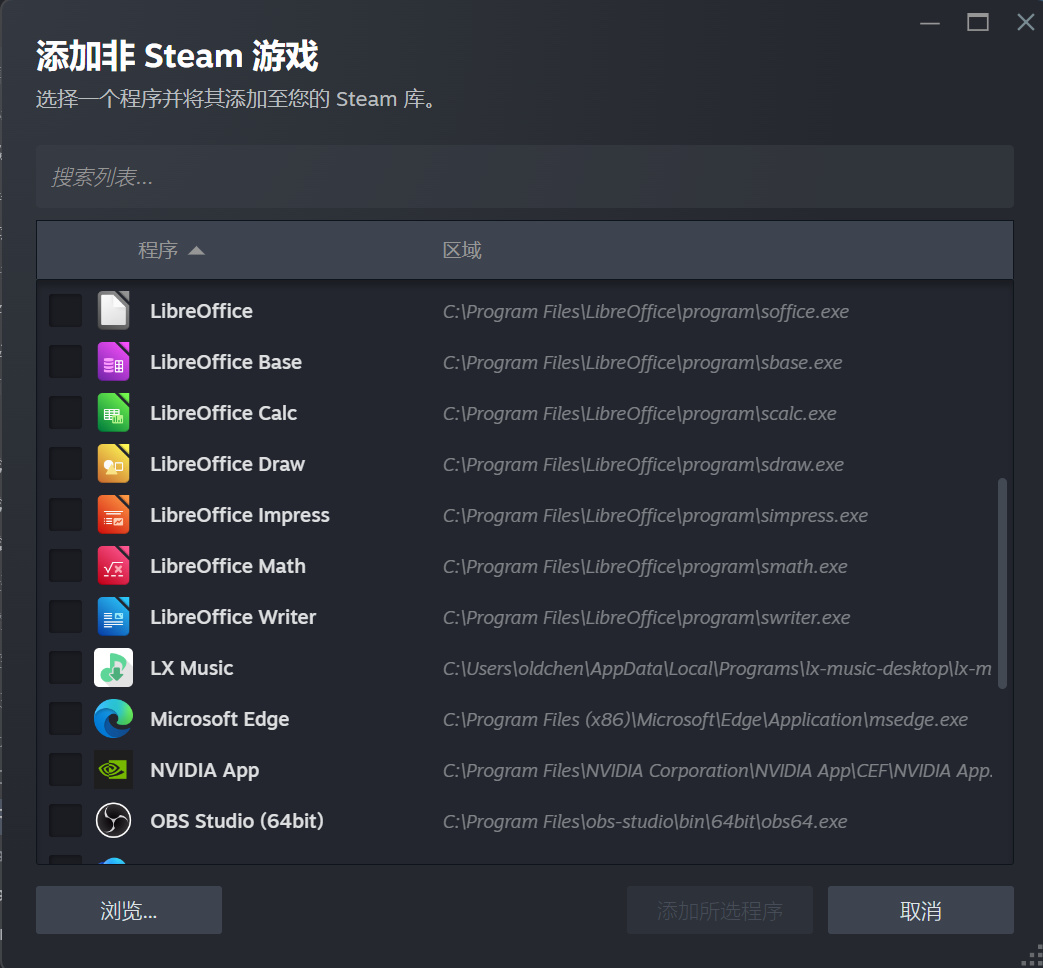The image size is (1043, 968).
Task: Click the LibreOffice Math red icon
Action: click(x=113, y=565)
